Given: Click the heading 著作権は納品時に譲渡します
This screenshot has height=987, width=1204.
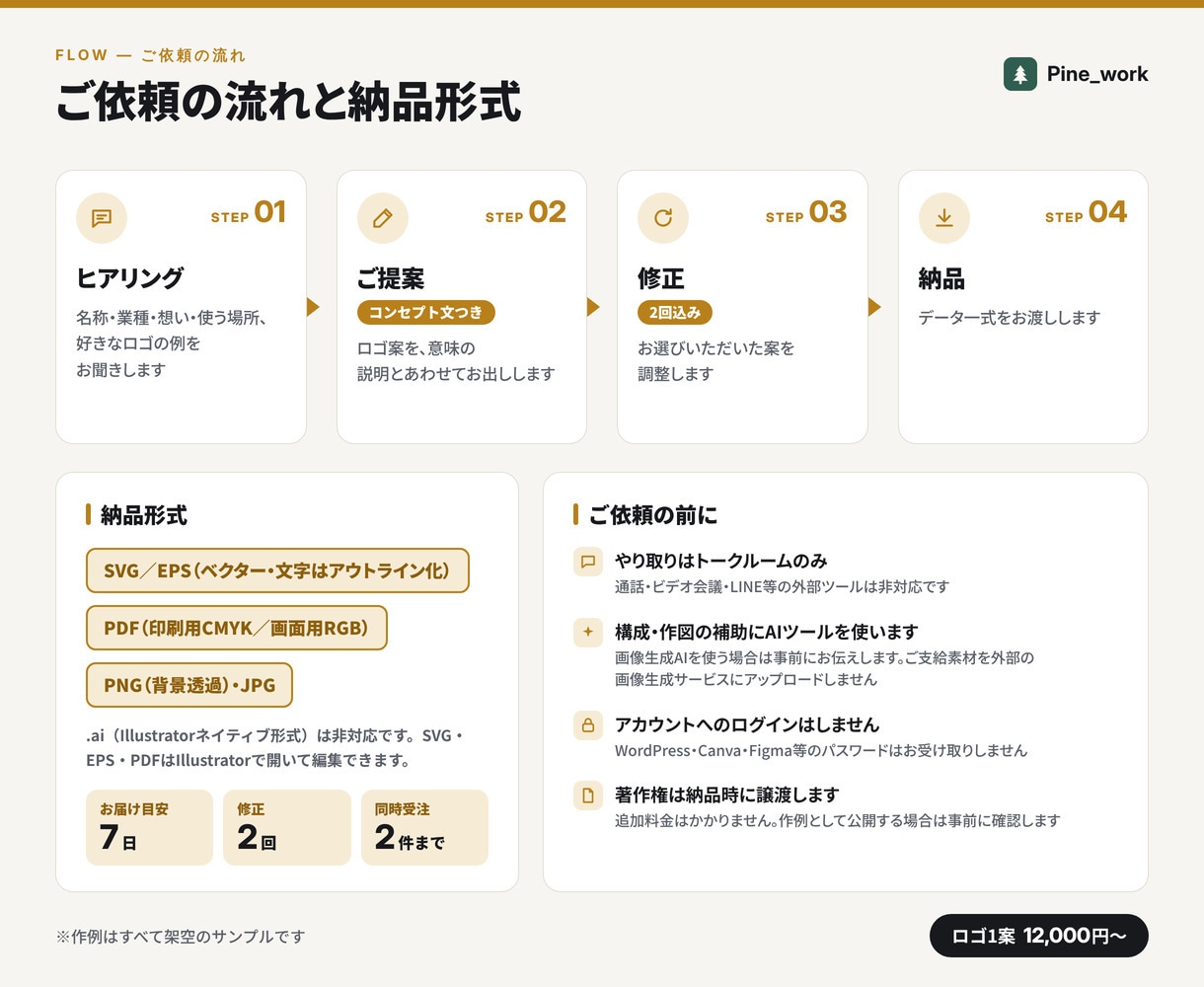Looking at the screenshot, I should tap(727, 795).
